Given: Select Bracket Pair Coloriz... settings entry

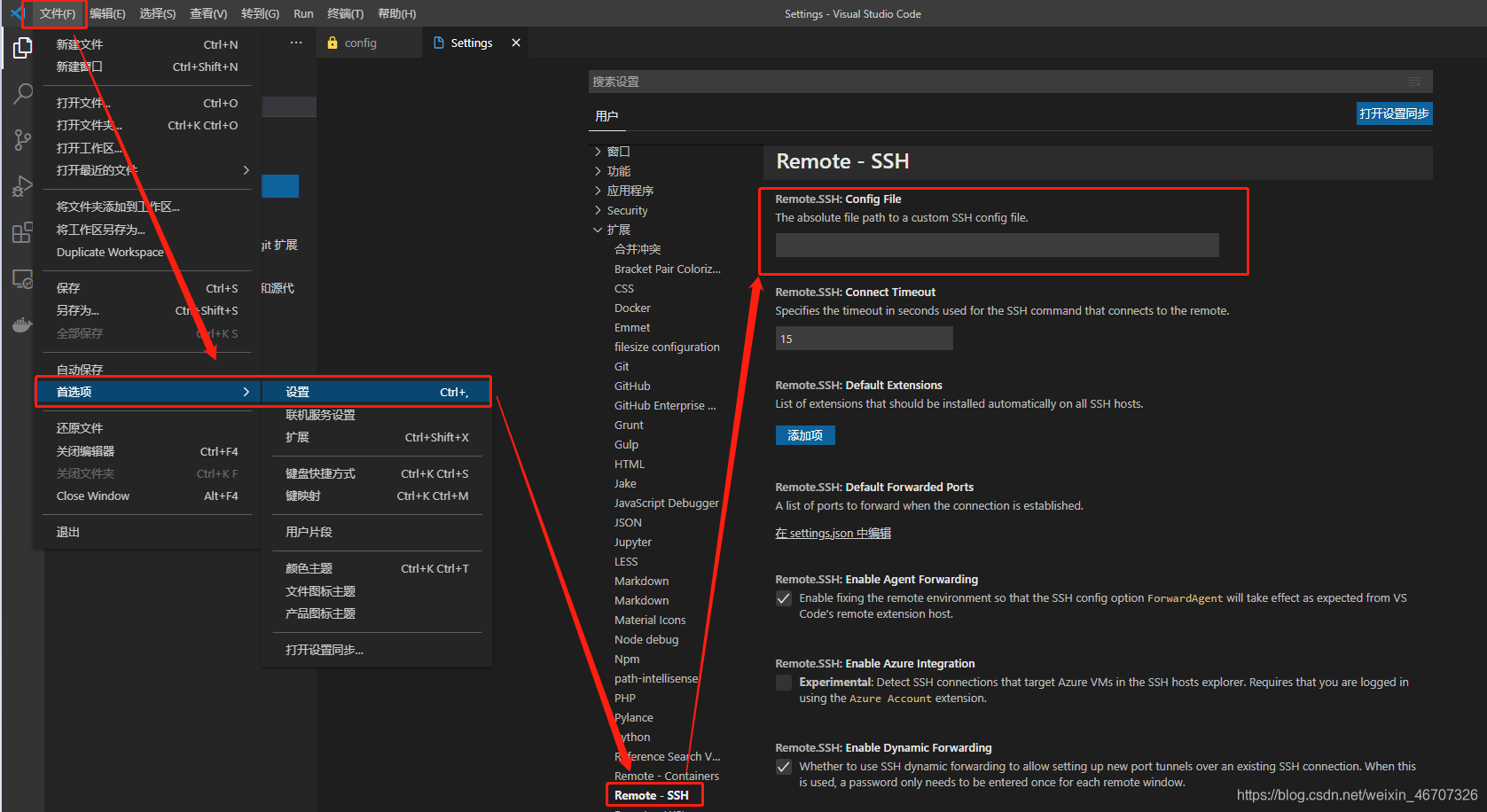Looking at the screenshot, I should tap(667, 269).
